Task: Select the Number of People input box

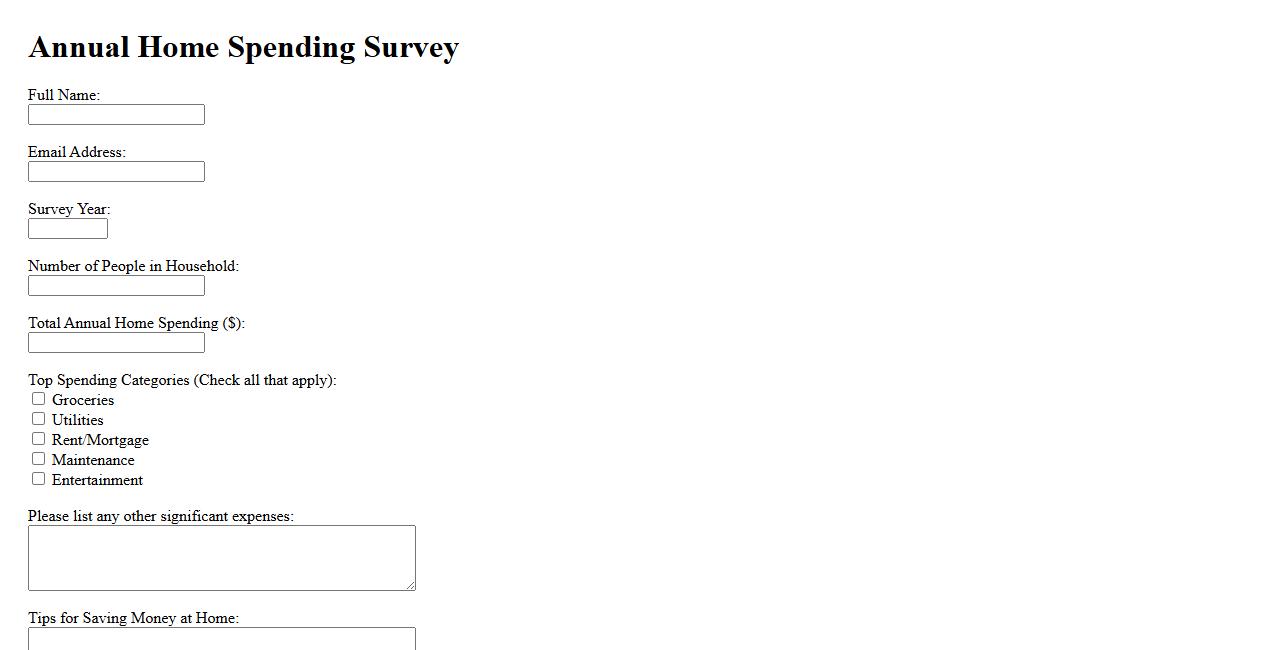Action: (x=116, y=286)
